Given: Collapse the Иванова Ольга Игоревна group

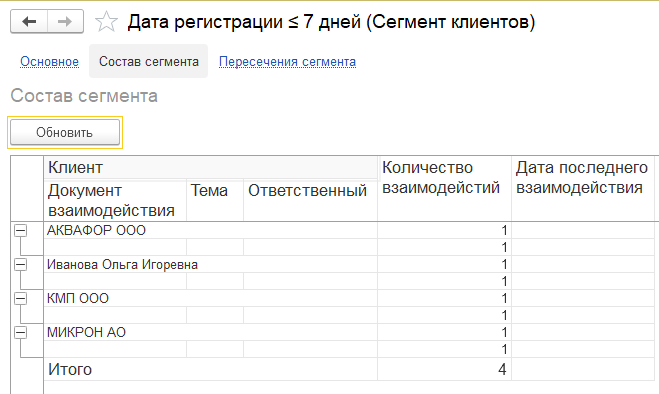Looking at the screenshot, I should coord(21,264).
